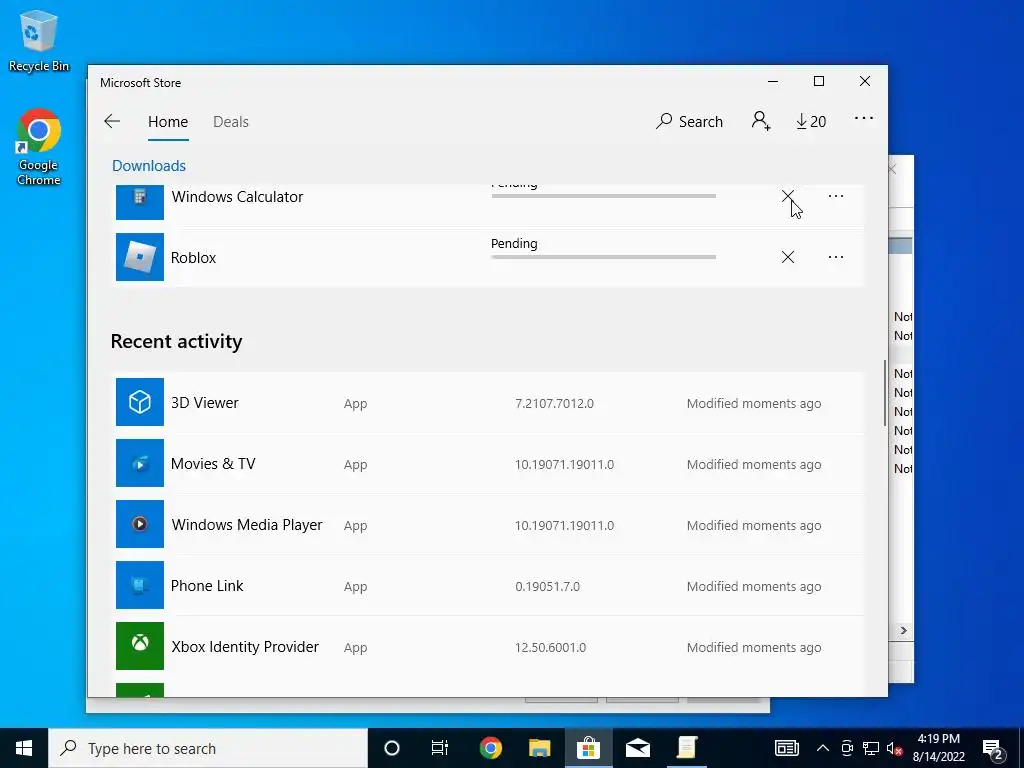Select the Movies & TV name text
The width and height of the screenshot is (1024, 768).
click(213, 464)
